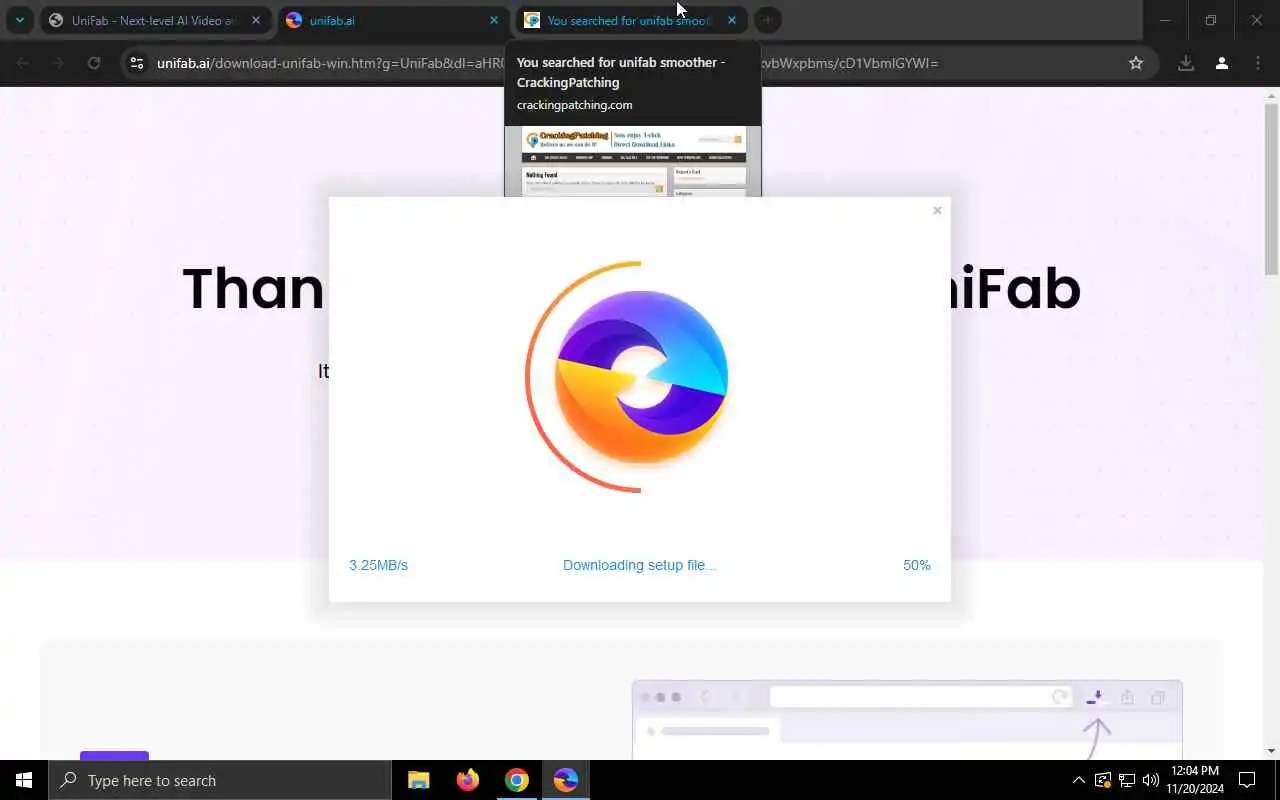Close the UniFab download dialog

click(x=937, y=210)
